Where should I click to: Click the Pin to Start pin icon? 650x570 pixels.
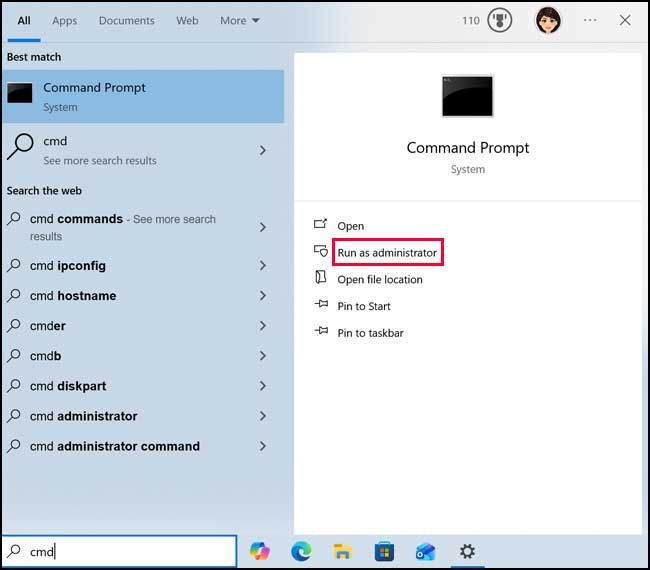(x=321, y=304)
